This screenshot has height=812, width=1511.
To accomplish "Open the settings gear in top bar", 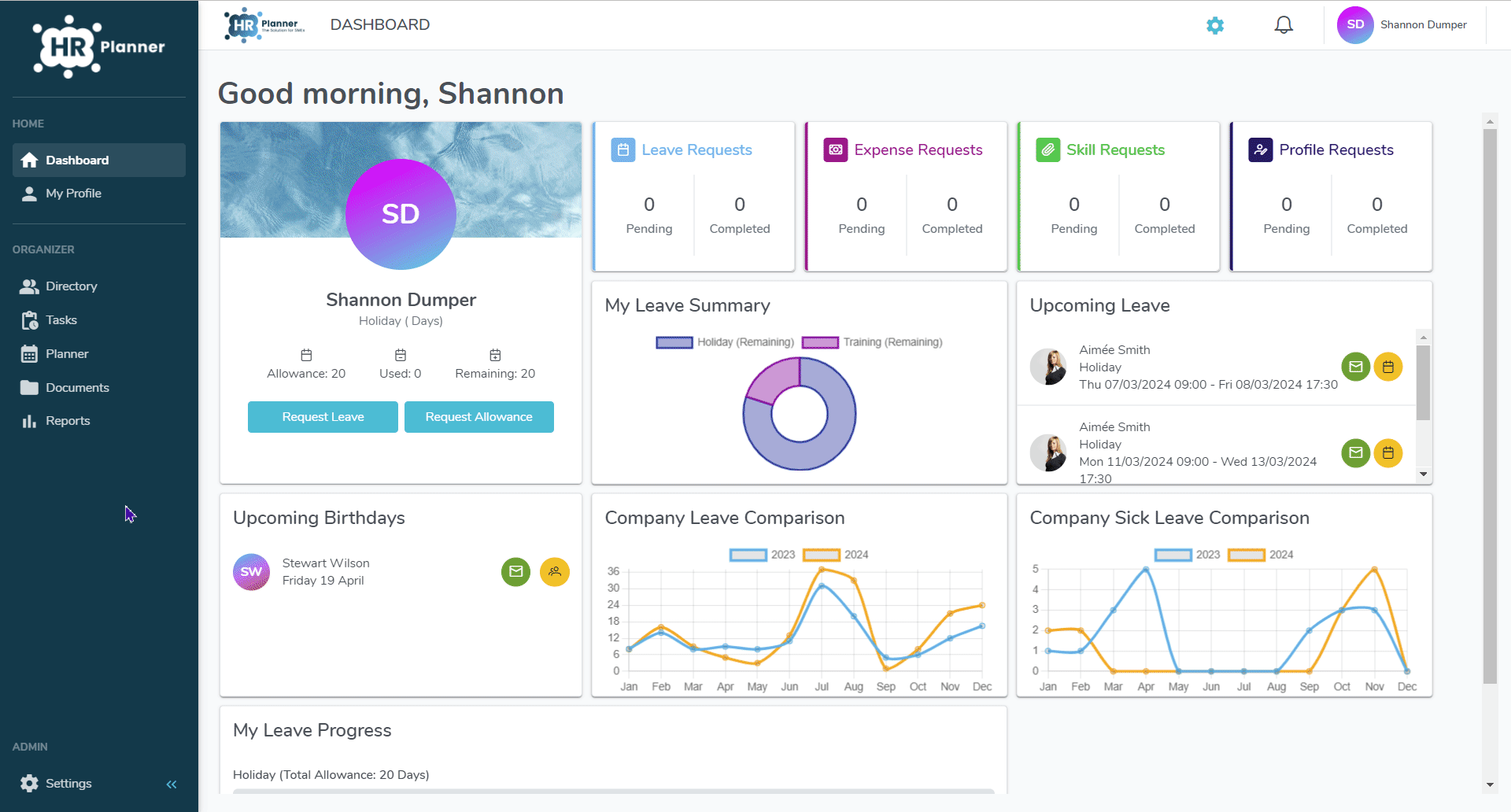I will (x=1215, y=25).
